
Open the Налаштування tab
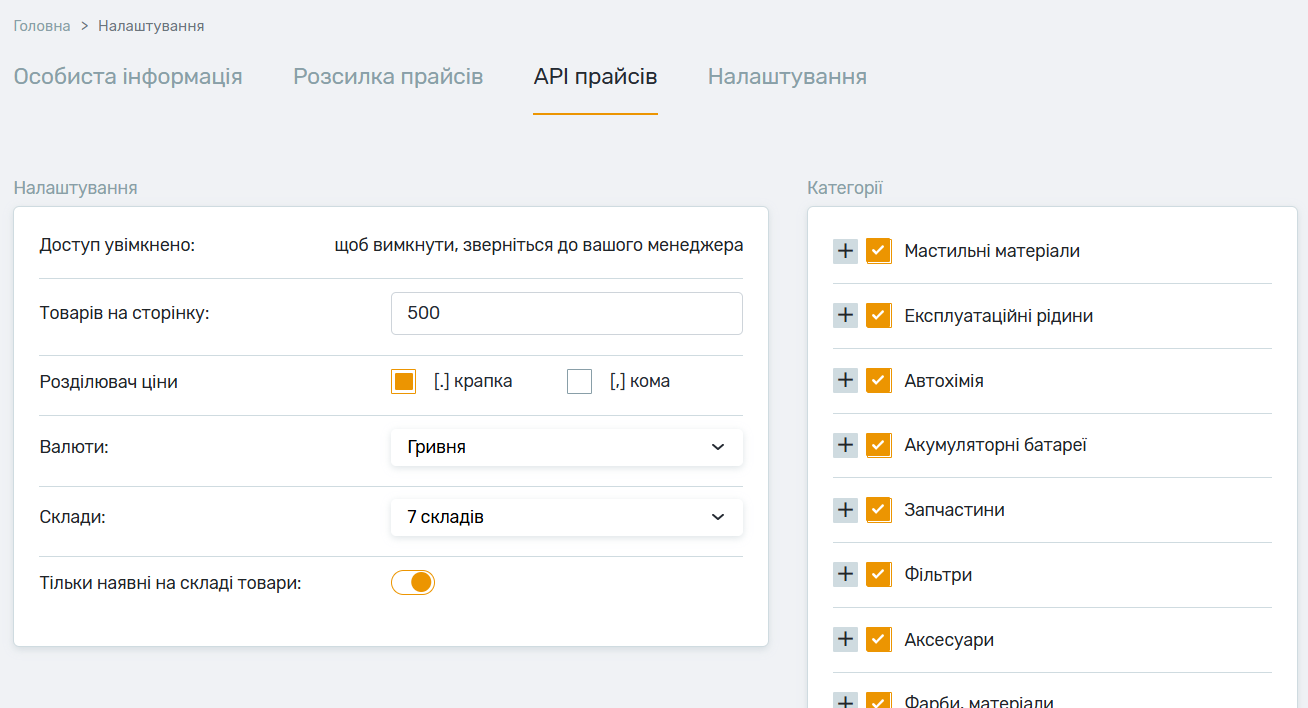point(787,77)
